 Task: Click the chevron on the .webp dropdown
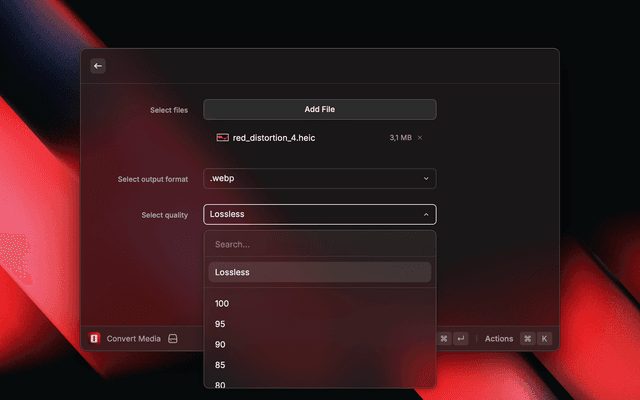point(426,178)
